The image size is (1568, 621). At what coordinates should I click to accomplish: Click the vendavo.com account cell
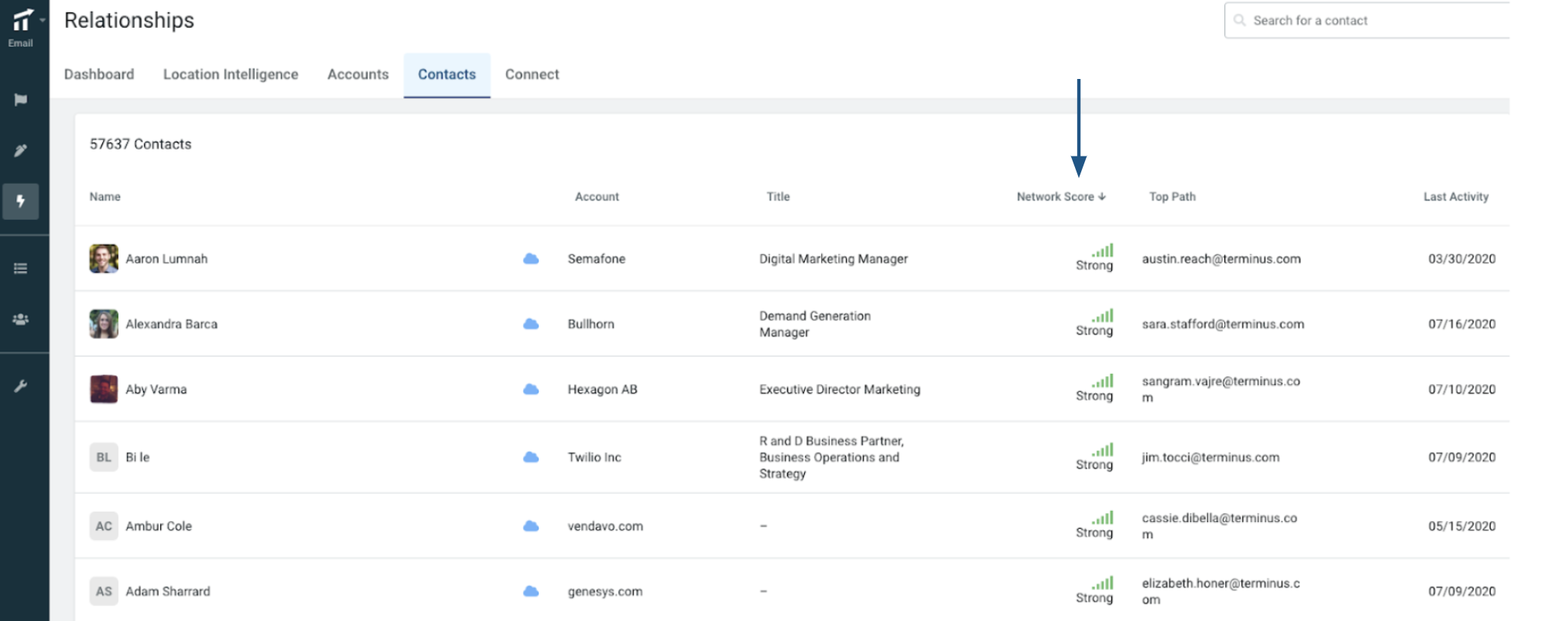click(x=604, y=526)
